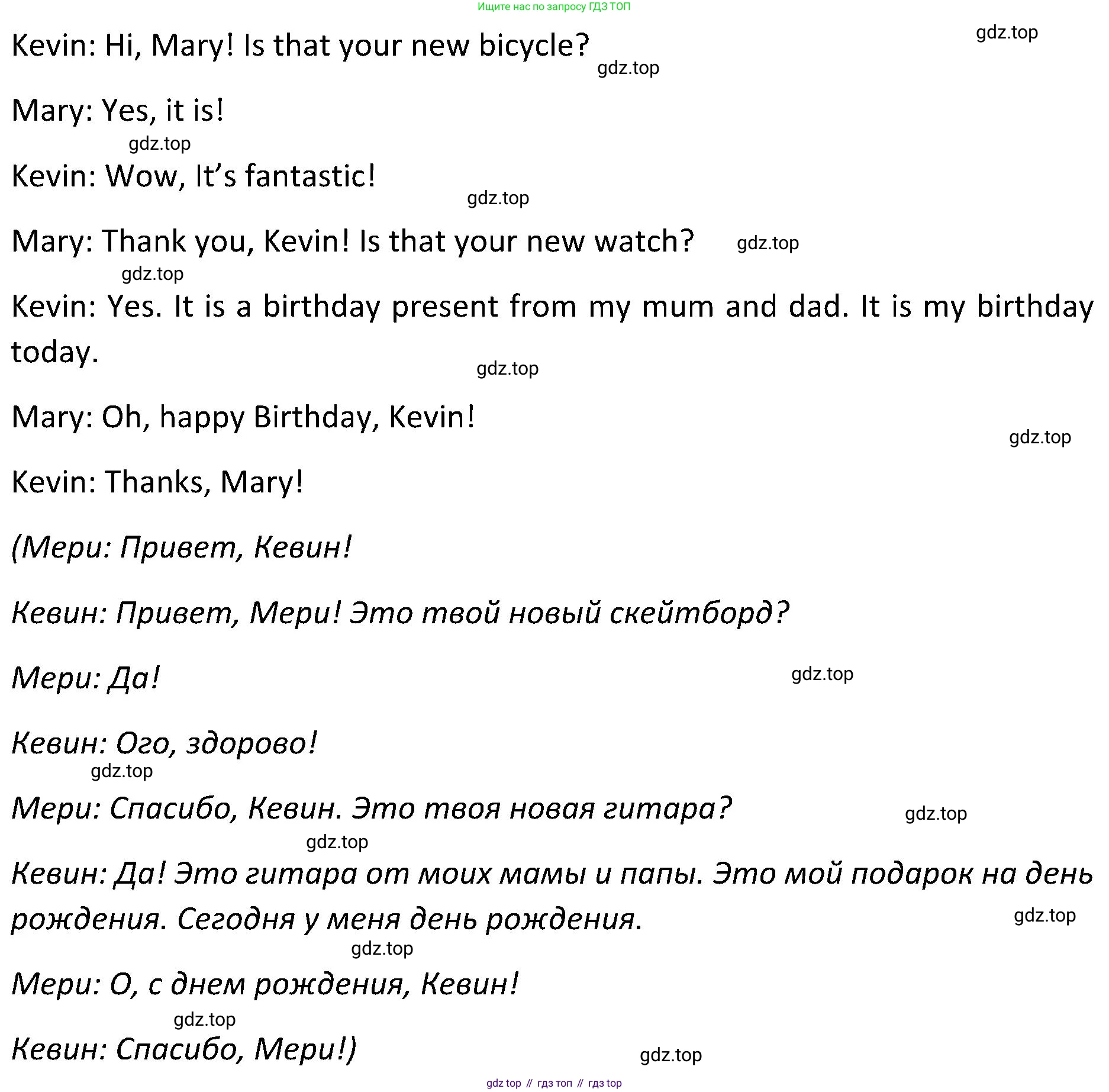The width and height of the screenshot is (1109, 1092).
Task: Click the footer text 'гдз топ'
Action: (554, 1083)
